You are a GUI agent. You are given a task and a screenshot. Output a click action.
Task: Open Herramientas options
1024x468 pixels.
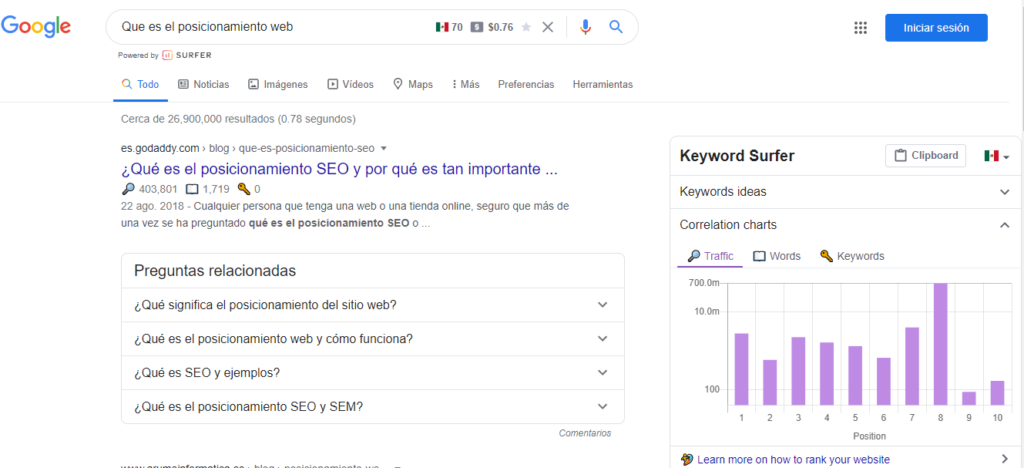pyautogui.click(x=603, y=84)
